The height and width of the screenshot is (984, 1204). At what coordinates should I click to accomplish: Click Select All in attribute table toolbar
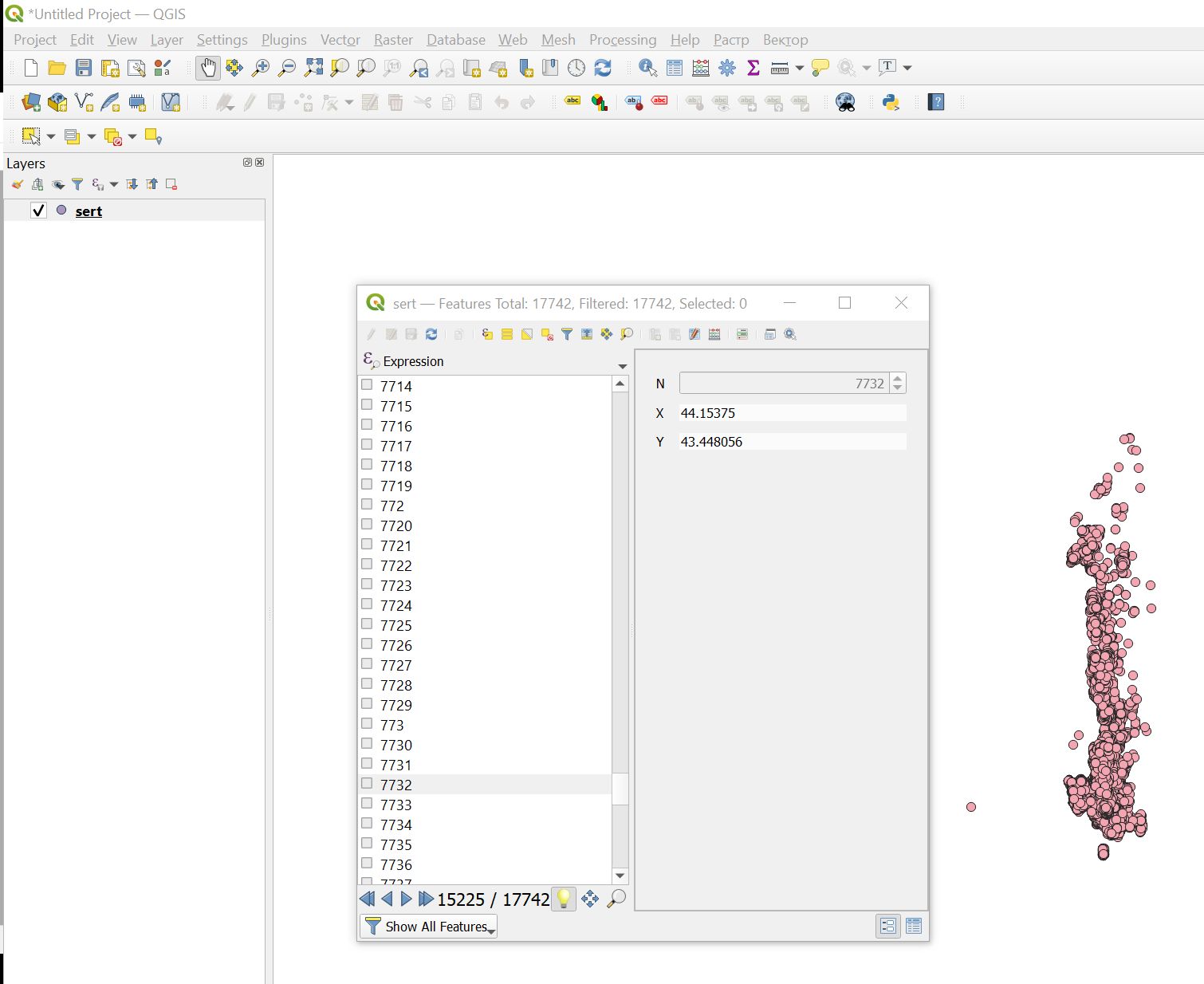pos(507,335)
